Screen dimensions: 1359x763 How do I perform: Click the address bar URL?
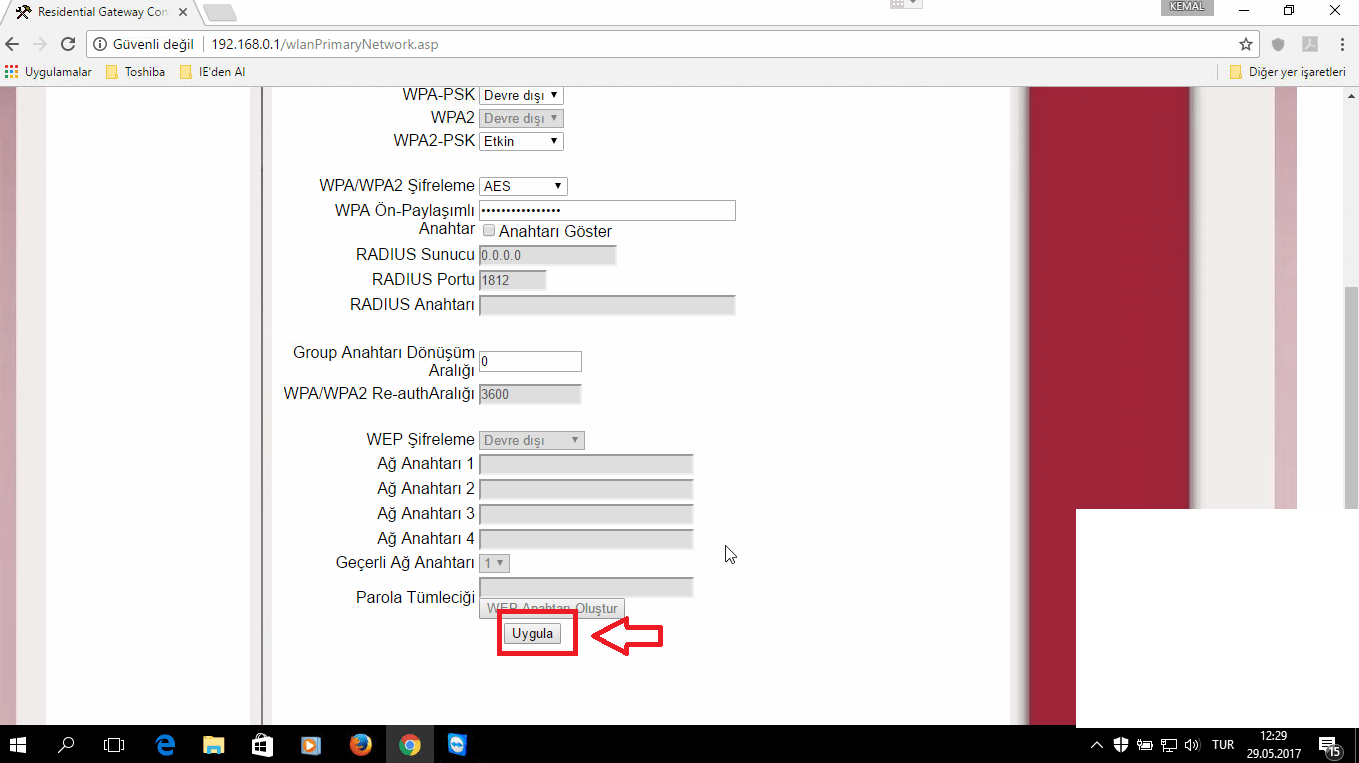pos(324,45)
